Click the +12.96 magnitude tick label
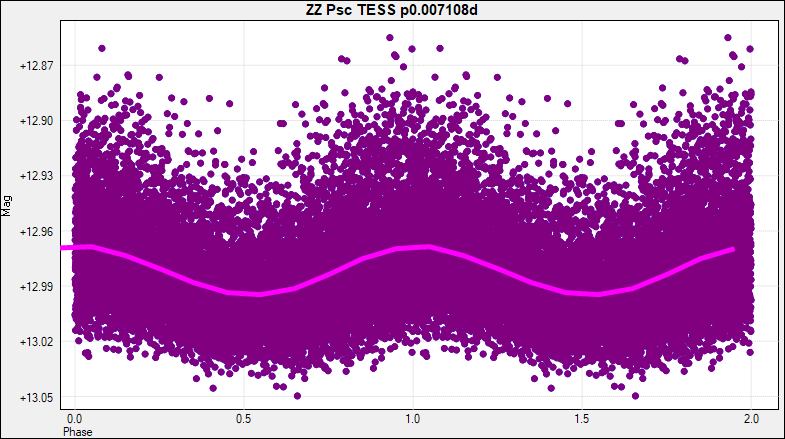 click(37, 232)
